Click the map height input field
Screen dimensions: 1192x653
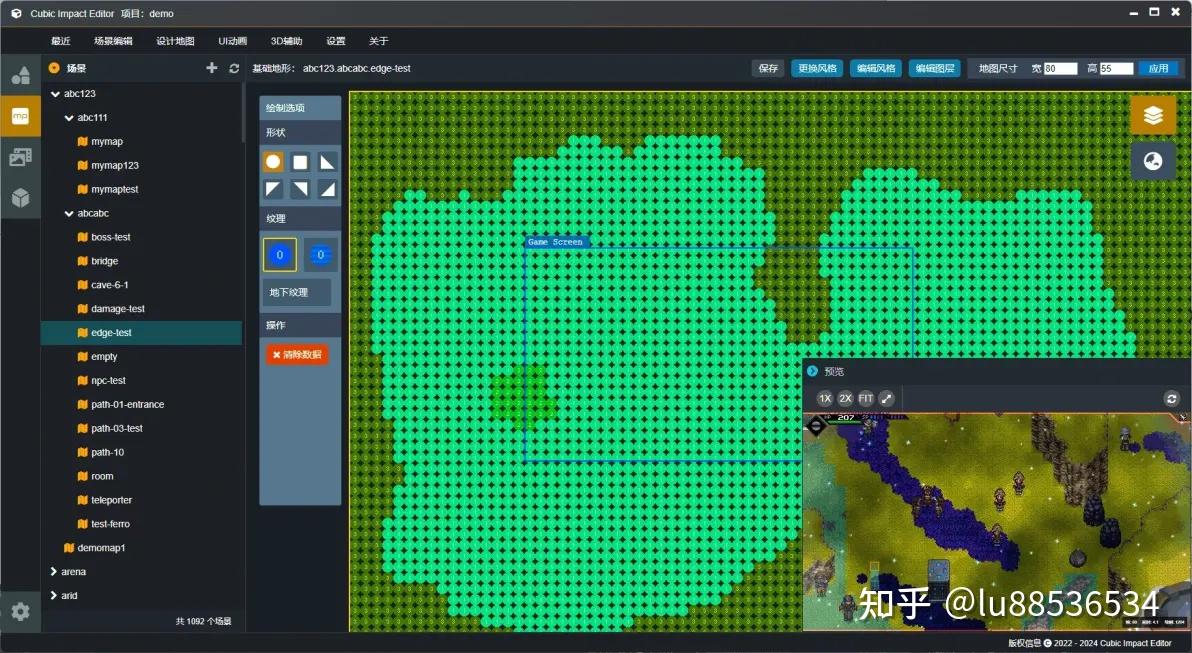click(1116, 68)
